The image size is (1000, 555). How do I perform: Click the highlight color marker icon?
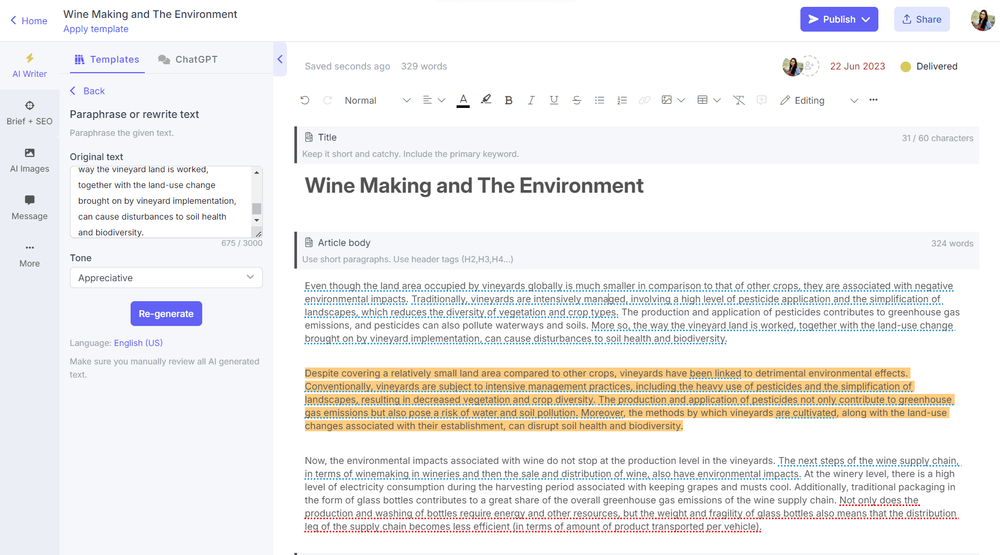(x=486, y=100)
